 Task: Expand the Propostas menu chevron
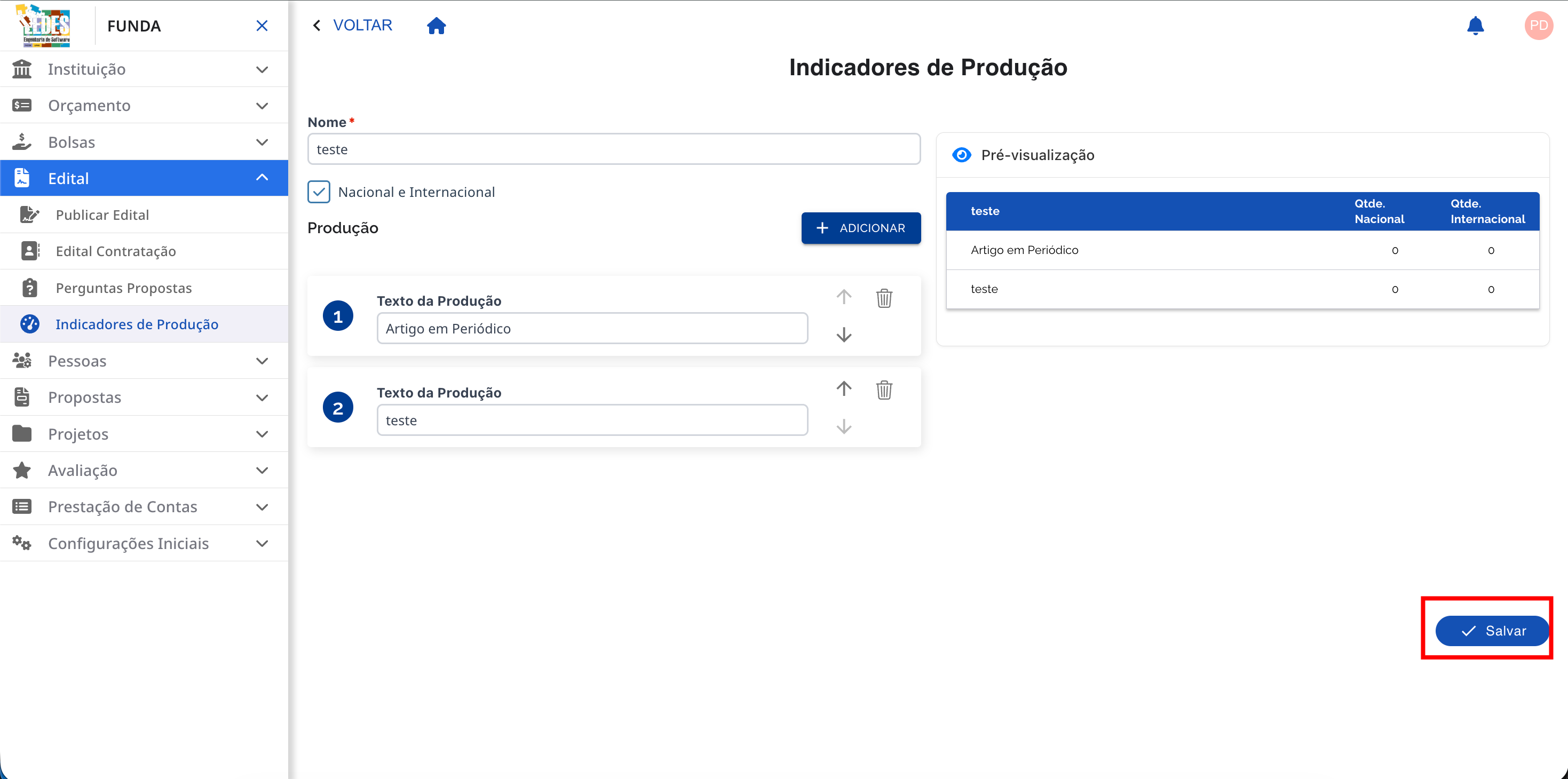262,398
